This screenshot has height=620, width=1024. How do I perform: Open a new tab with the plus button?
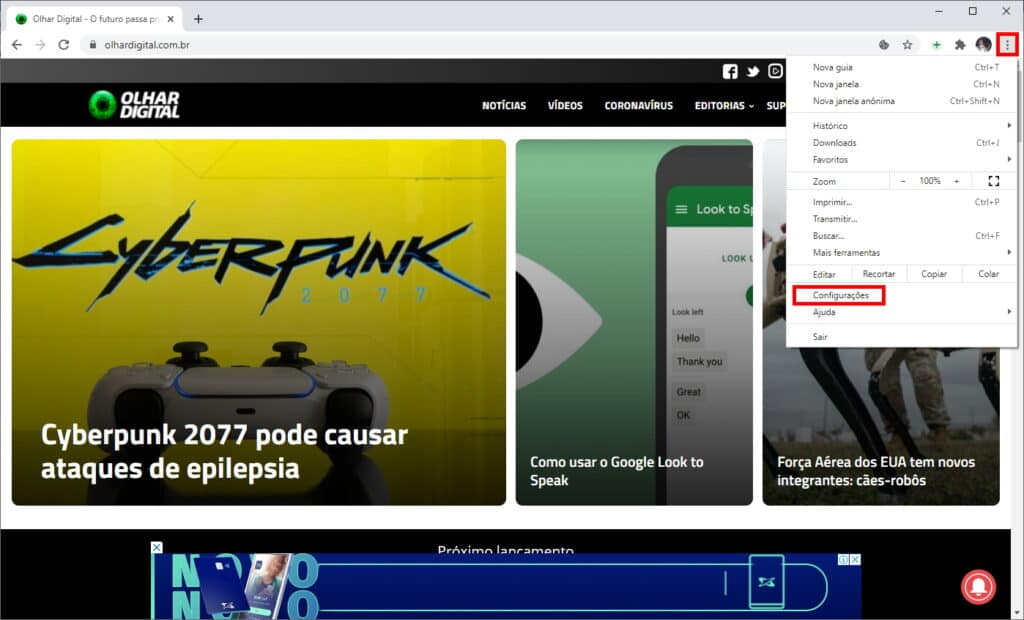pos(198,19)
